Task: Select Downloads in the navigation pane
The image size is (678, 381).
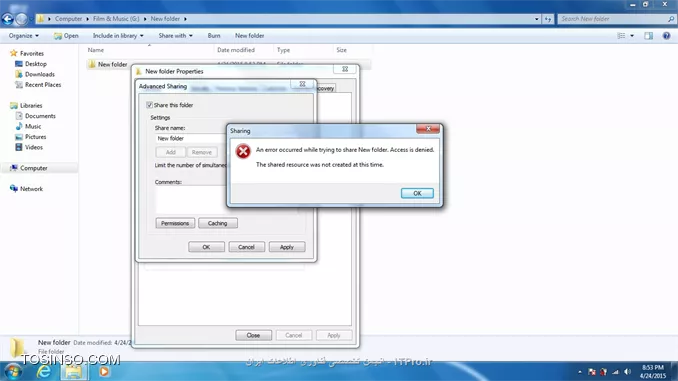Action: tap(39, 74)
